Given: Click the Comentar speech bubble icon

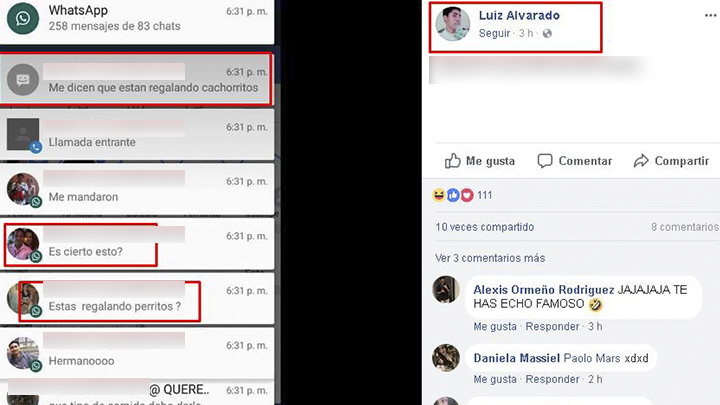Looking at the screenshot, I should (x=545, y=161).
